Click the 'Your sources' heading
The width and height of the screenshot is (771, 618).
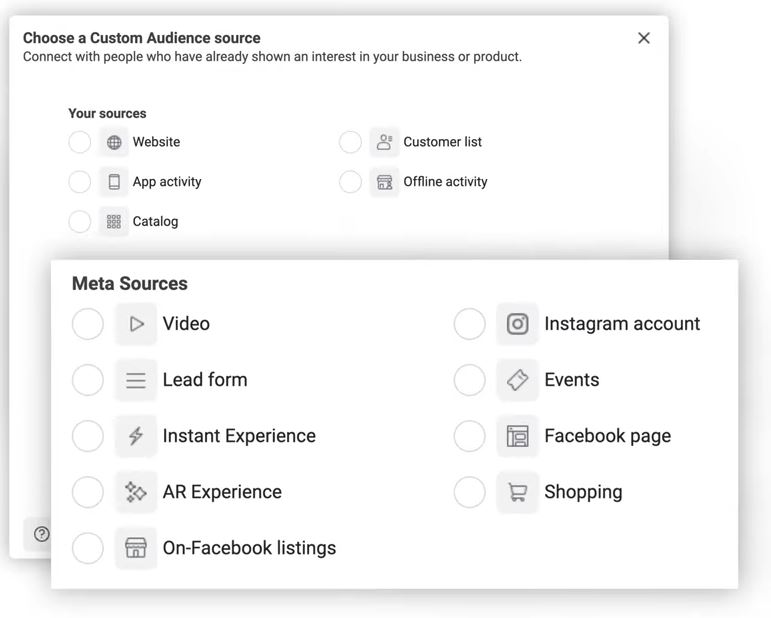107,114
